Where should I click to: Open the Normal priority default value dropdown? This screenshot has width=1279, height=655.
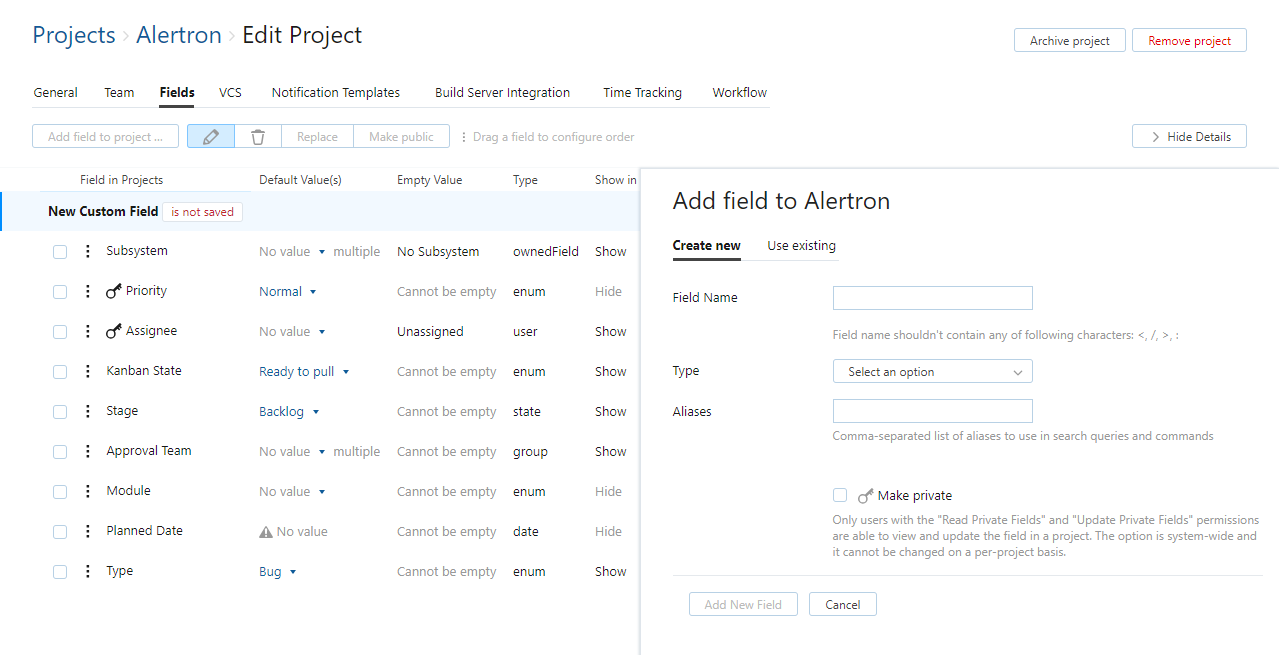(286, 291)
